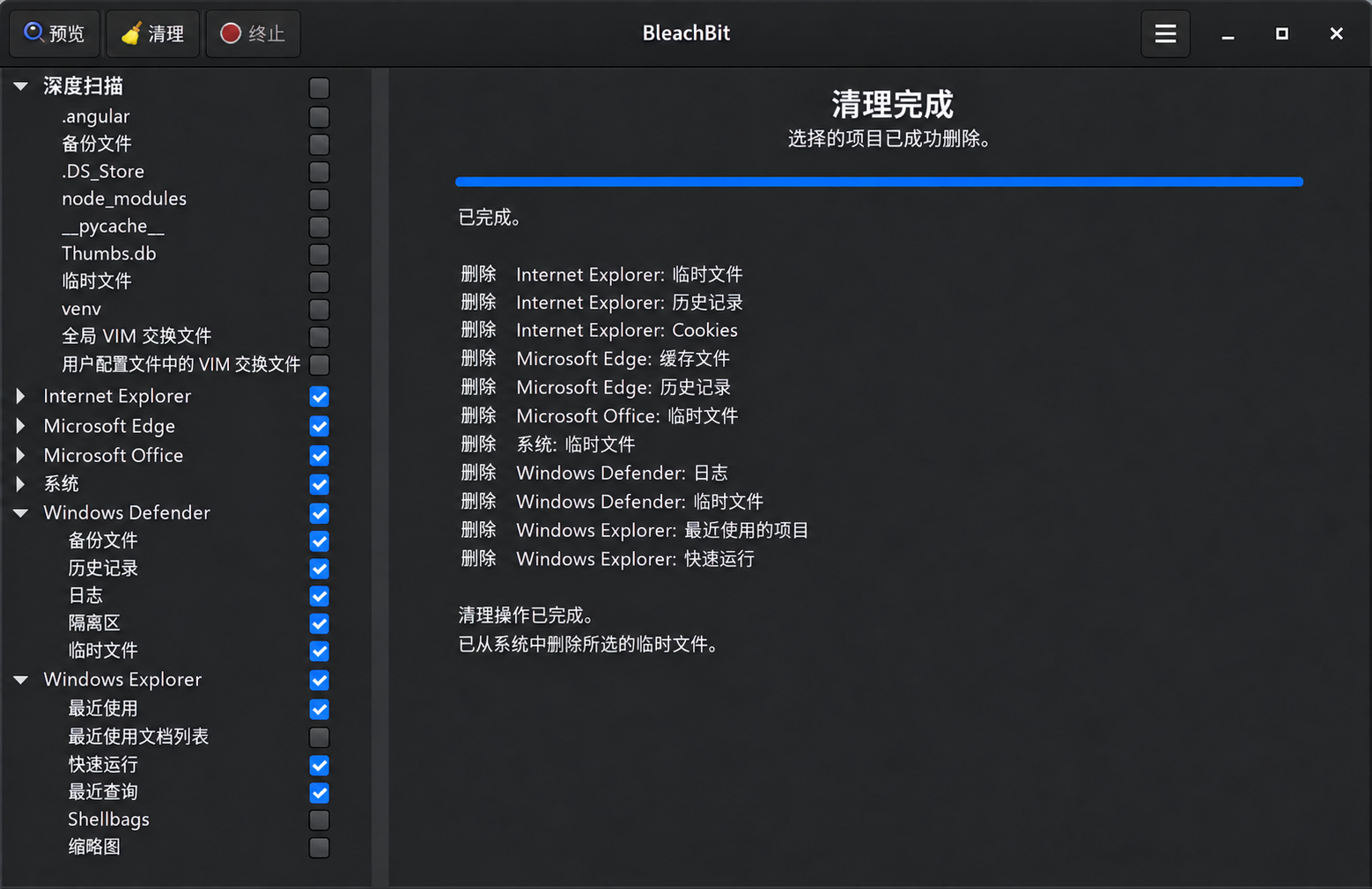Select the 缩略图 row
The width and height of the screenshot is (1372, 889).
pos(94,847)
